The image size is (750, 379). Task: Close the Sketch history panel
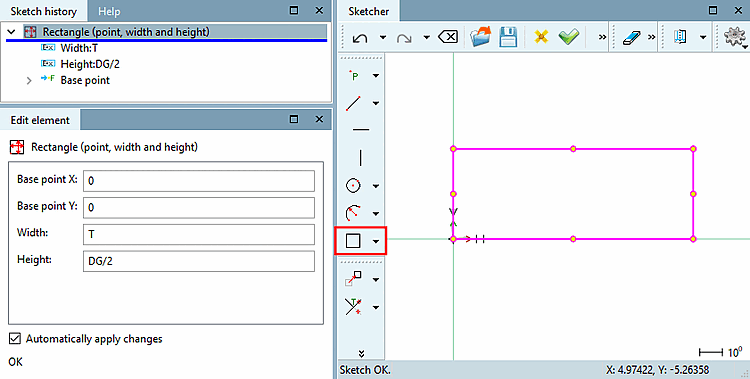[x=319, y=10]
